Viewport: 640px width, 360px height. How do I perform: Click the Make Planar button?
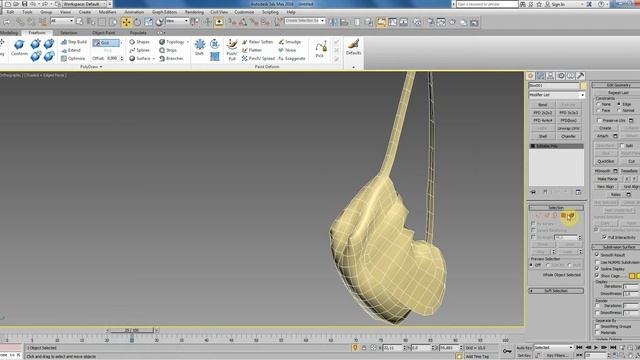coord(607,179)
